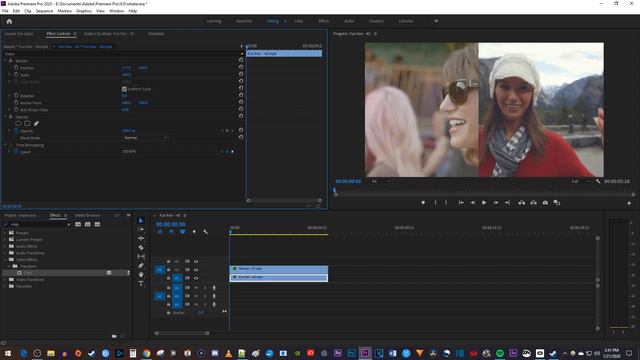640x360 pixels.
Task: Reset the Position parameter
Action: (x=241, y=67)
